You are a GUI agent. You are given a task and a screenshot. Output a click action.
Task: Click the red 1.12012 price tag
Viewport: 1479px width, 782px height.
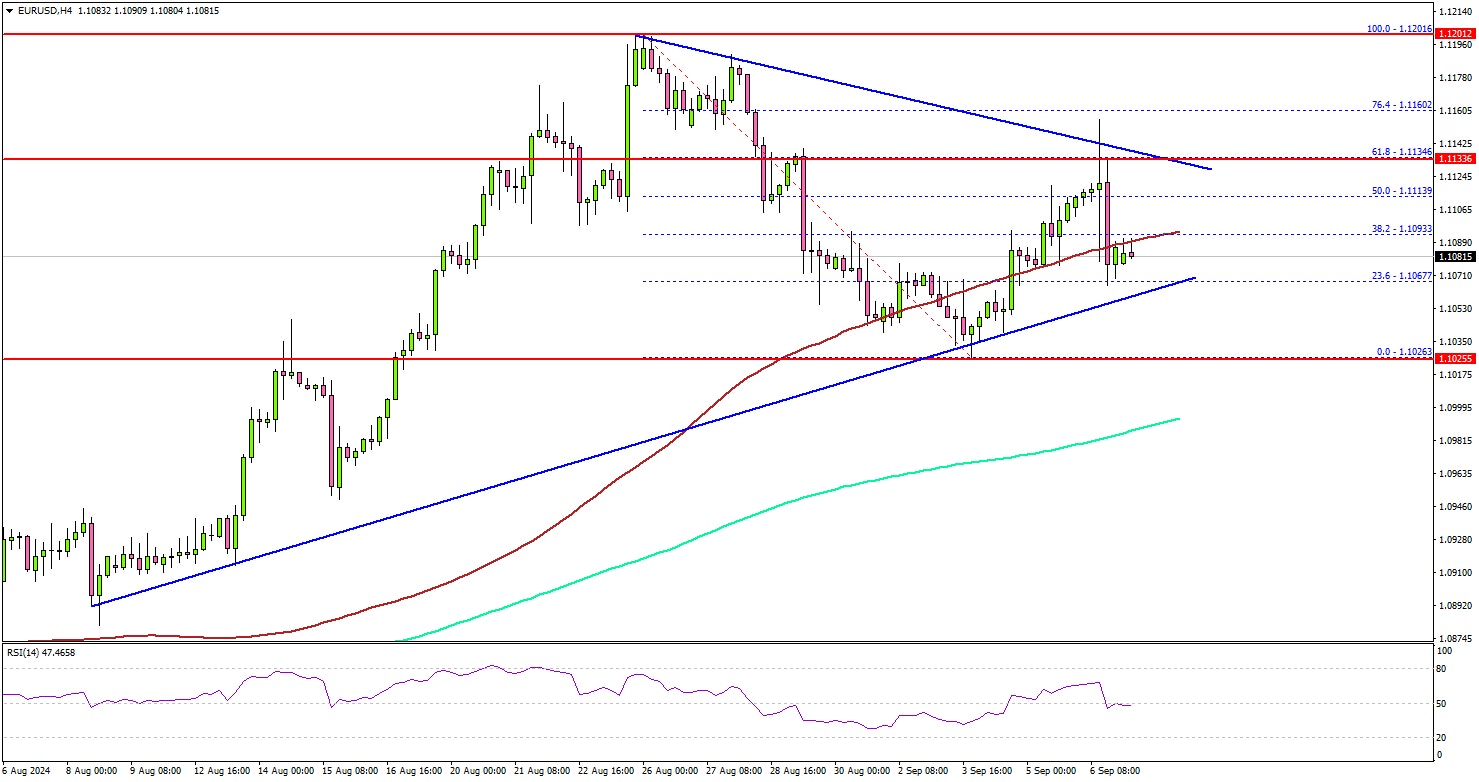click(x=1456, y=35)
